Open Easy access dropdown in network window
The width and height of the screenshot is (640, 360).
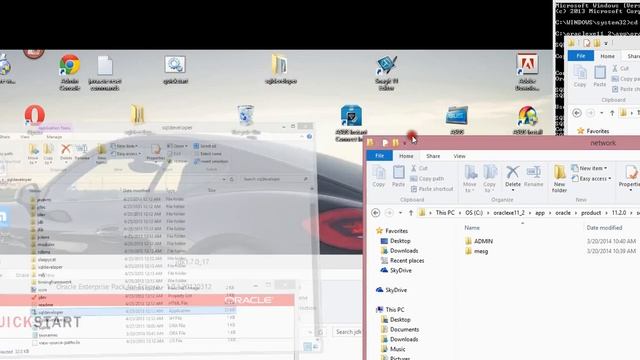click(x=591, y=178)
